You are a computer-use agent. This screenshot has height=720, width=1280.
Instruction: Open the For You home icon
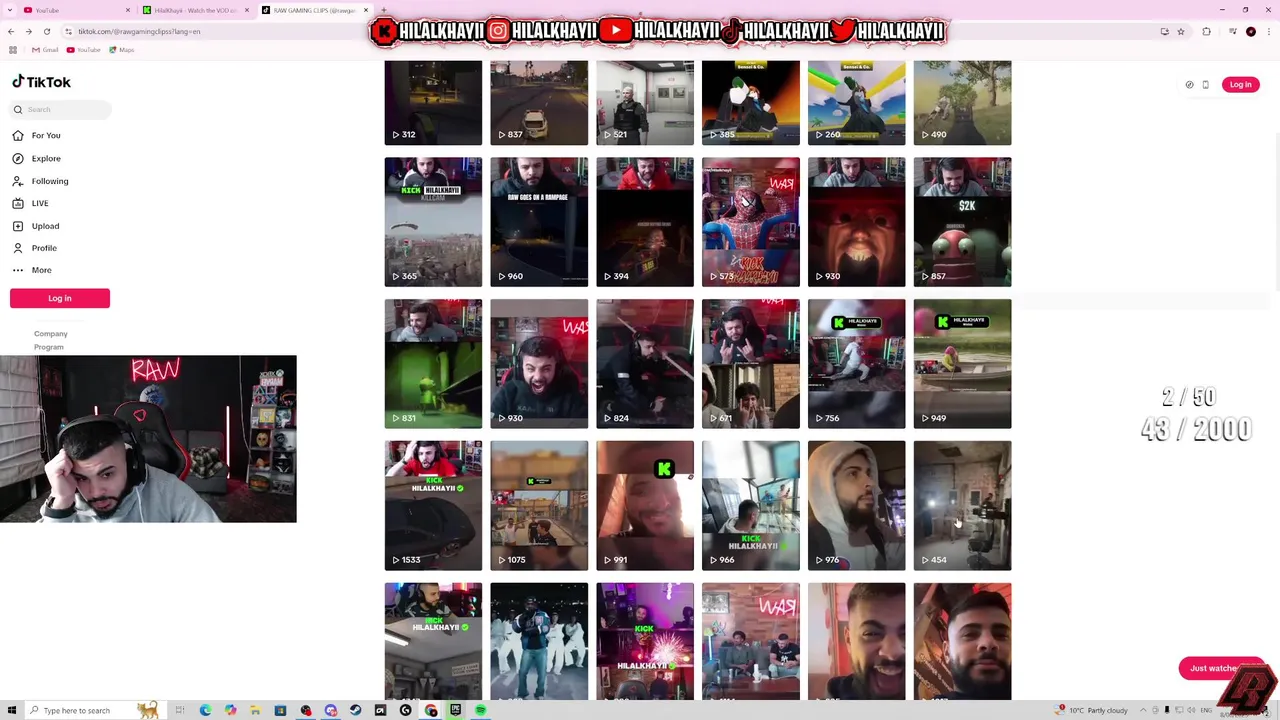[x=18, y=135]
